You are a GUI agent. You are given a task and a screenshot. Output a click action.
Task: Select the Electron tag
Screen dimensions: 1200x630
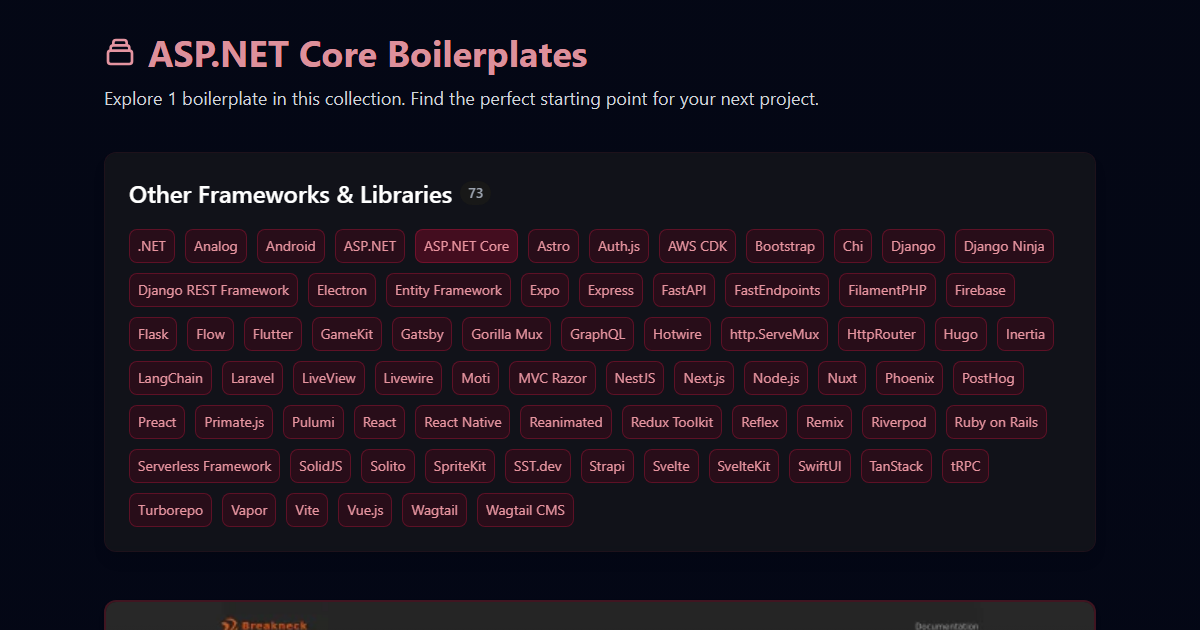341,289
